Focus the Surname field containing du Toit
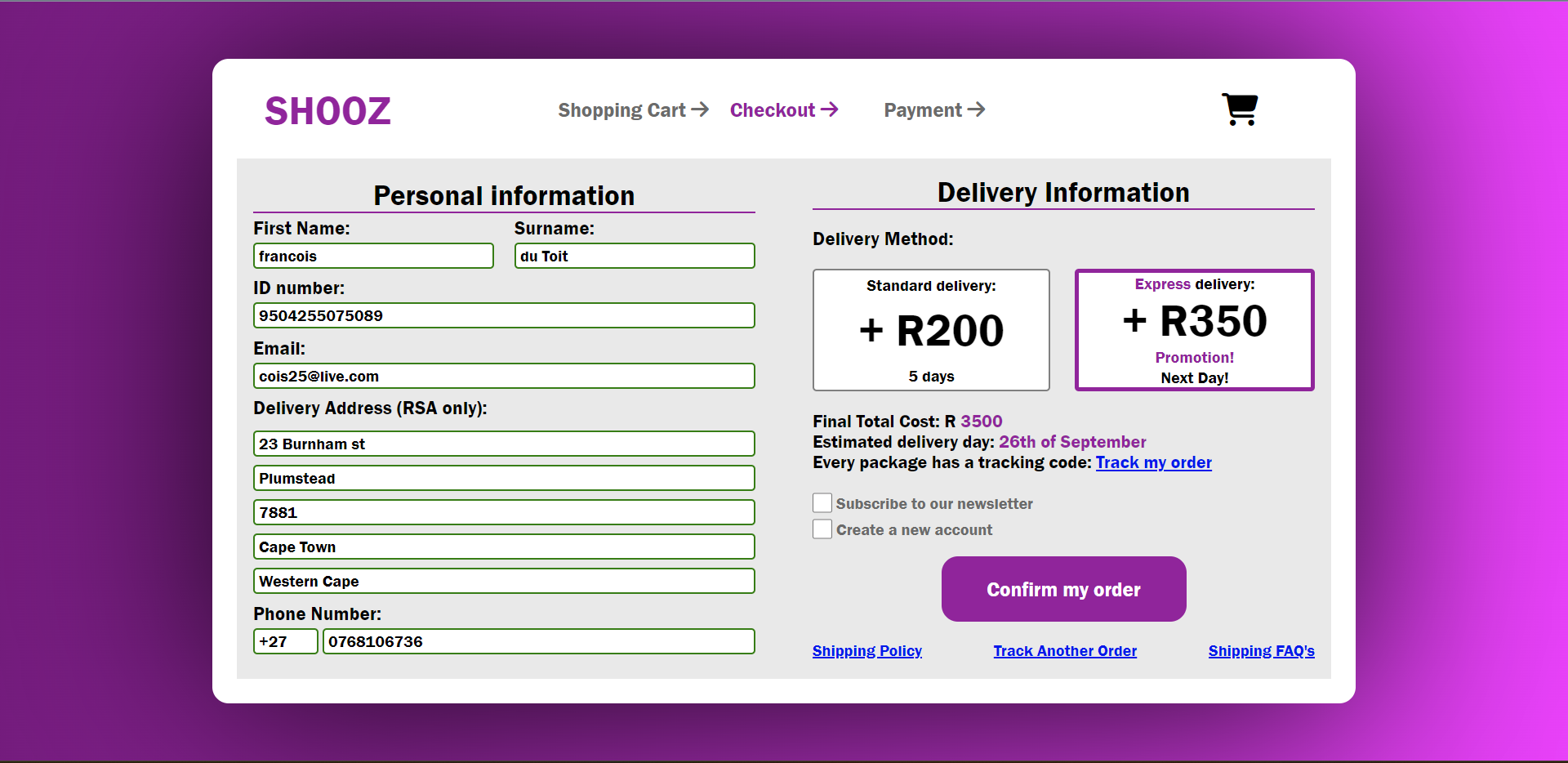This screenshot has height=763, width=1568. pos(635,256)
